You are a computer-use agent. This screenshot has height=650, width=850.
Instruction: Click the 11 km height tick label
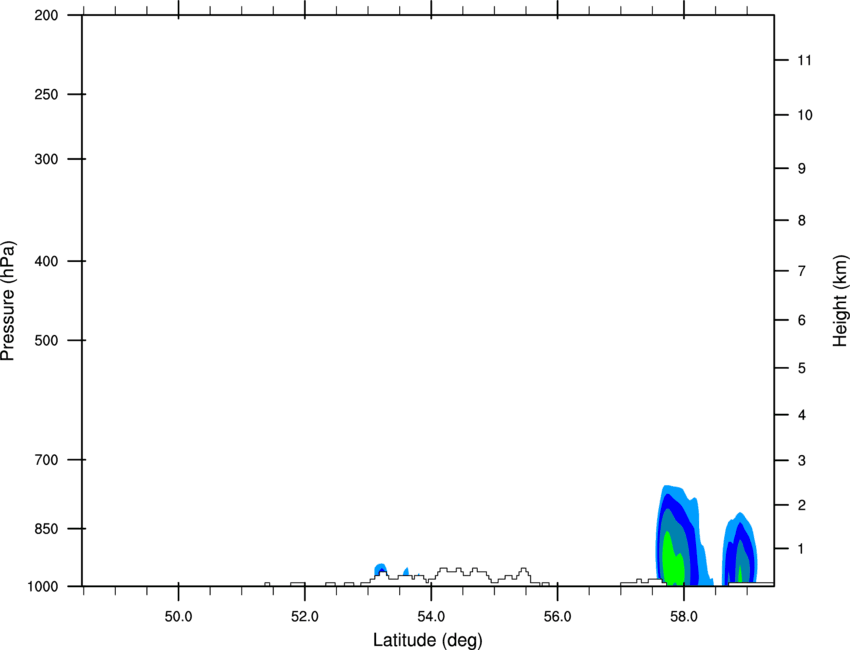pyautogui.click(x=804, y=60)
